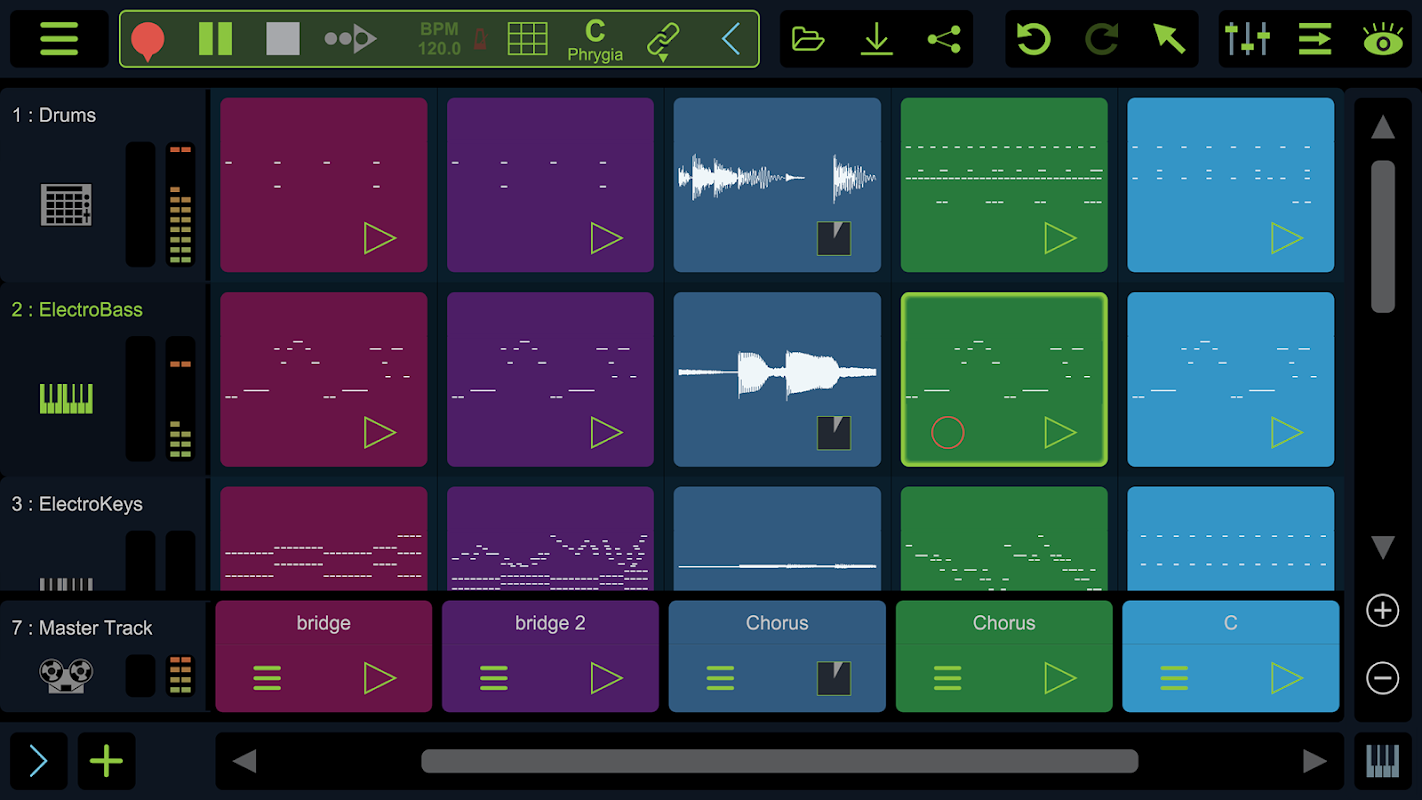Viewport: 1422px width, 800px height.
Task: Click the download/export icon
Action: pyautogui.click(x=876, y=39)
